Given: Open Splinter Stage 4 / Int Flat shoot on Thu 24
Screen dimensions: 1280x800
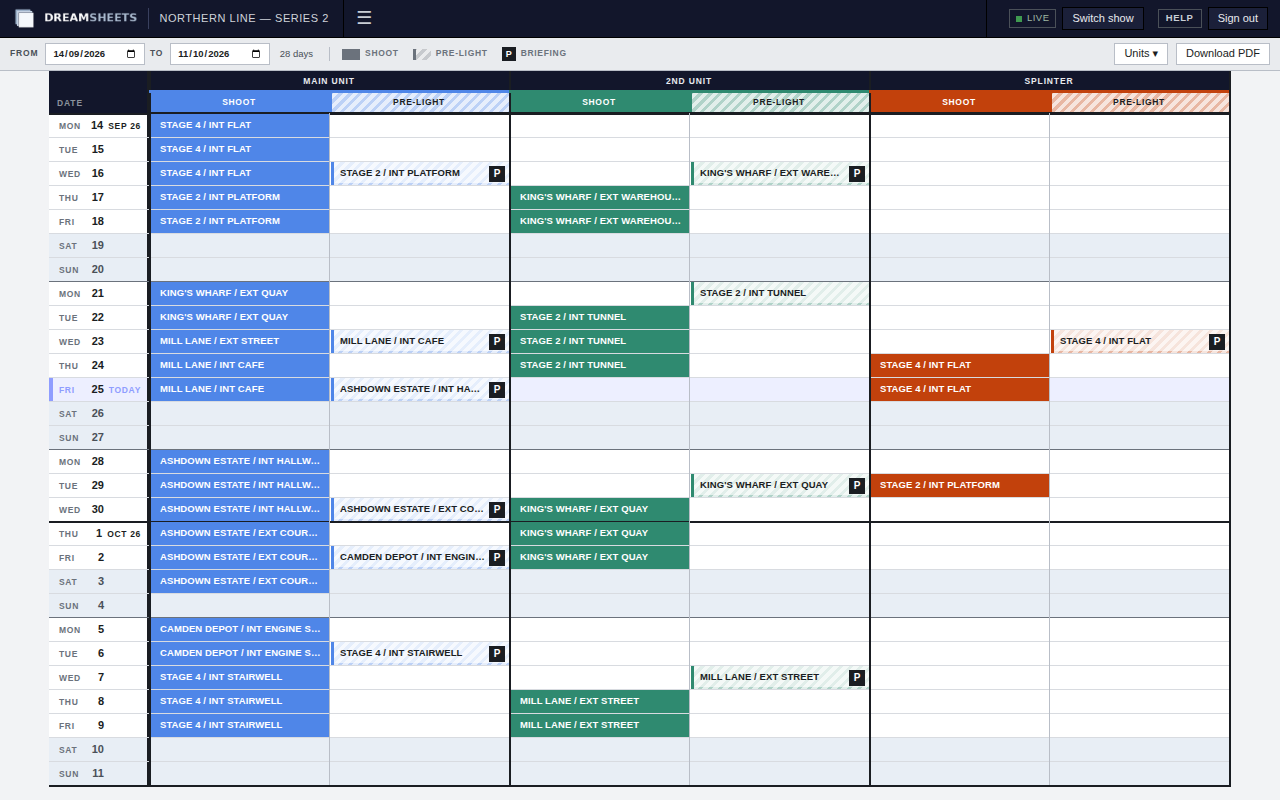Looking at the screenshot, I should tap(960, 366).
